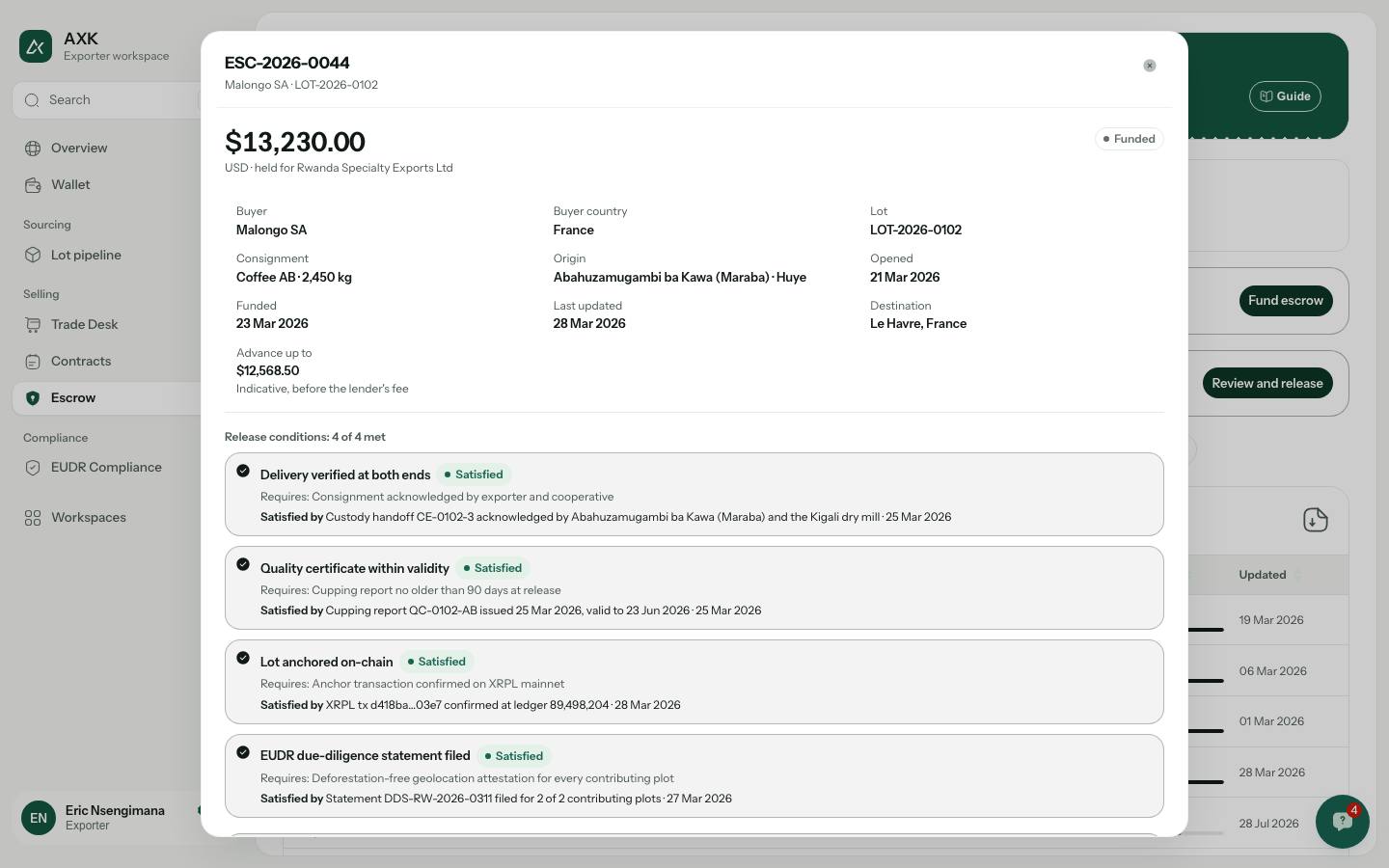Click the Satisfied badge on Delivery verified
This screenshot has width=1389, height=868.
[x=474, y=475]
